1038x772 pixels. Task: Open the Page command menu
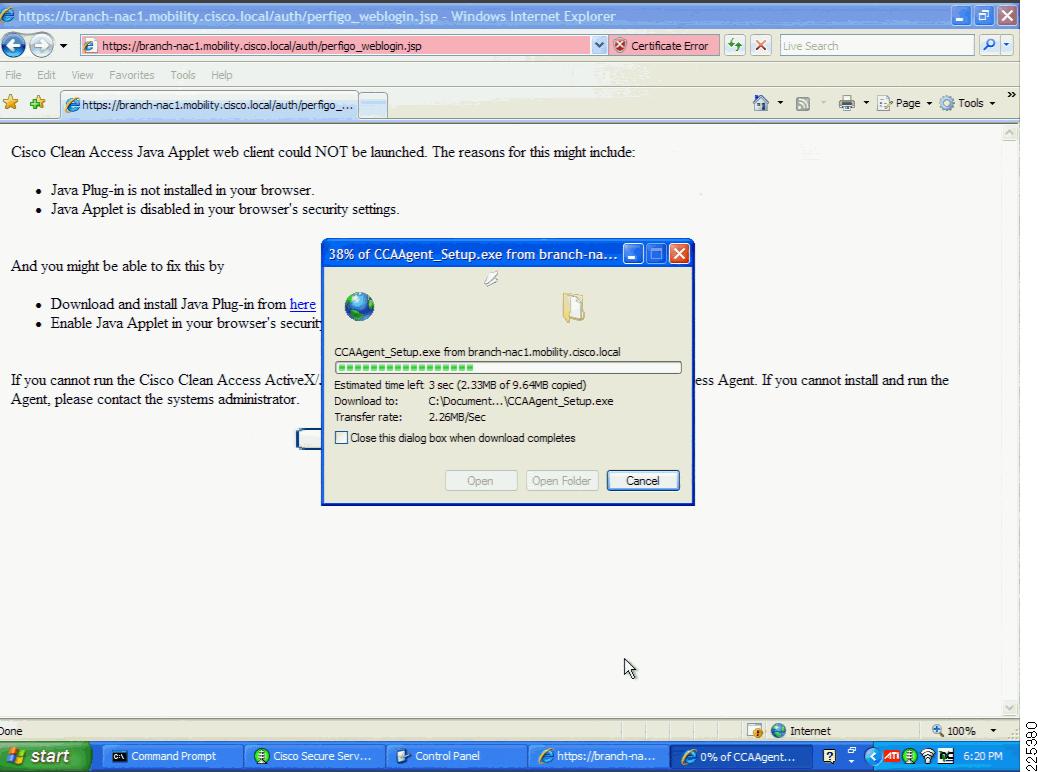[x=904, y=103]
